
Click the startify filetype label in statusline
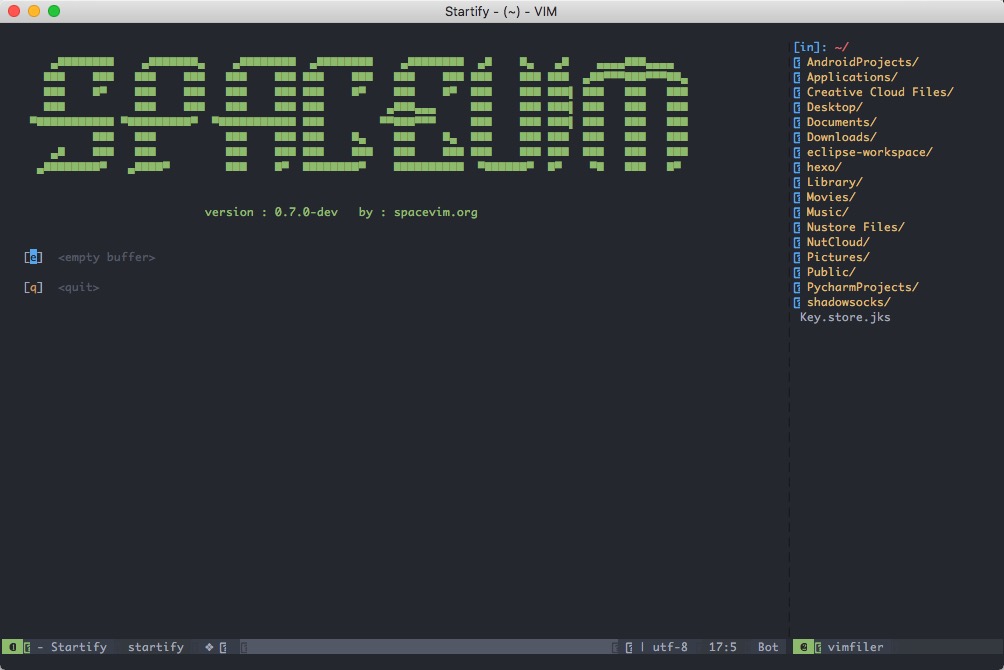point(155,647)
